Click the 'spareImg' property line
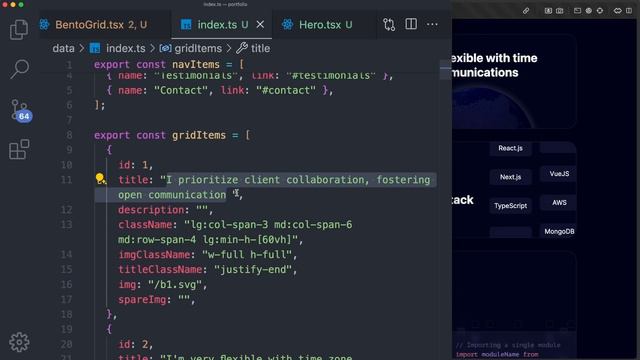The width and height of the screenshot is (640, 360). pos(157,300)
